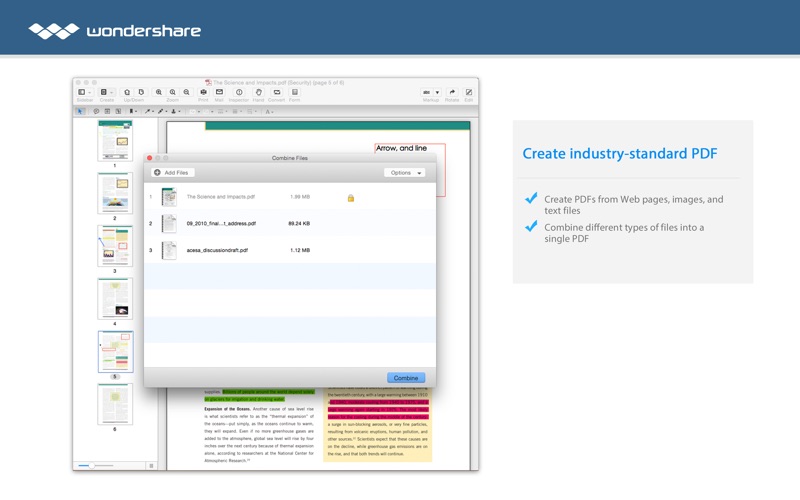This screenshot has width=800, height=500.
Task: Select the text callout tool
Action: (118, 111)
